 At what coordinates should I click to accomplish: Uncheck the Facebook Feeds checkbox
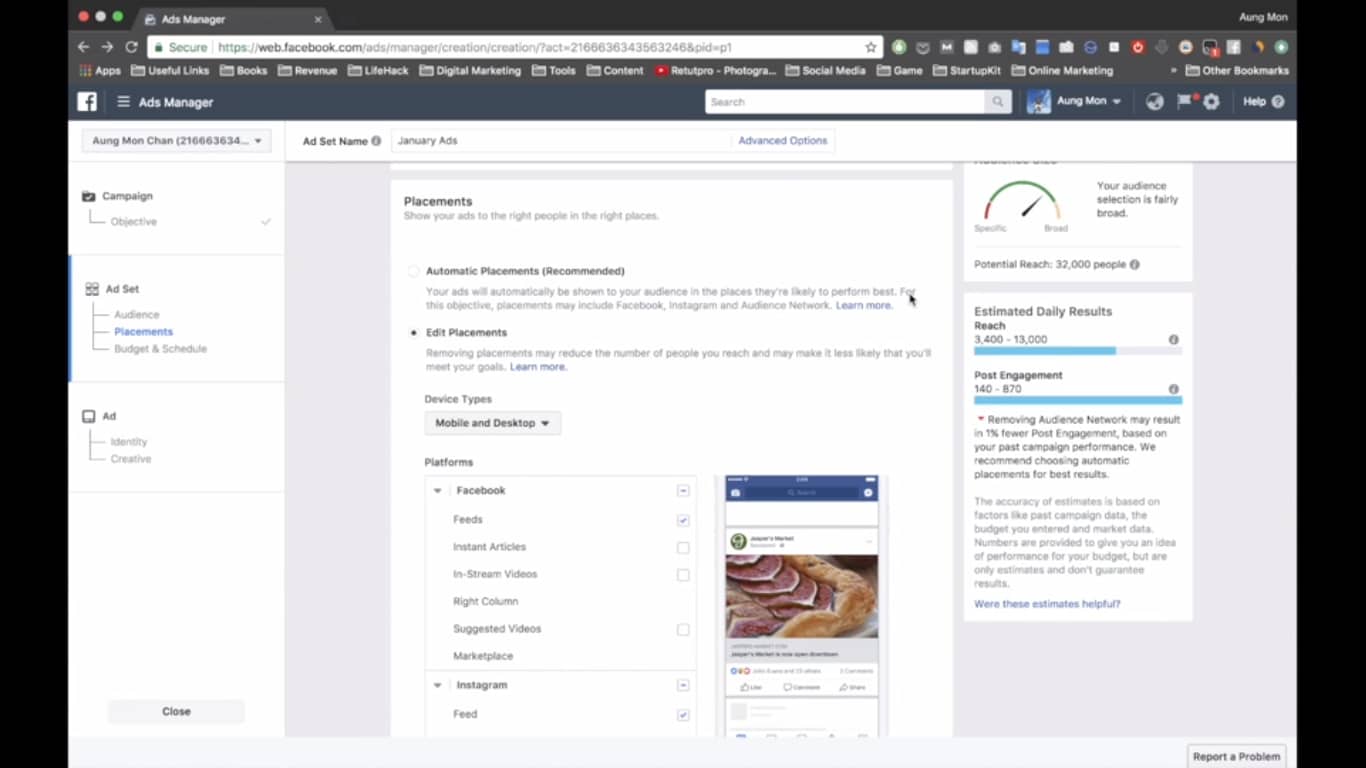[683, 520]
